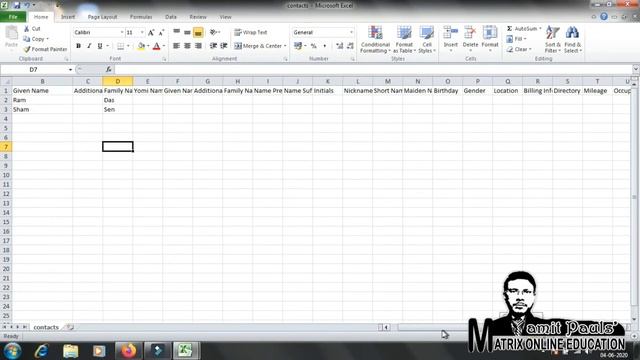Open Internet Explorer from taskbar
Viewport: 640px width, 360px height.
click(x=41, y=351)
